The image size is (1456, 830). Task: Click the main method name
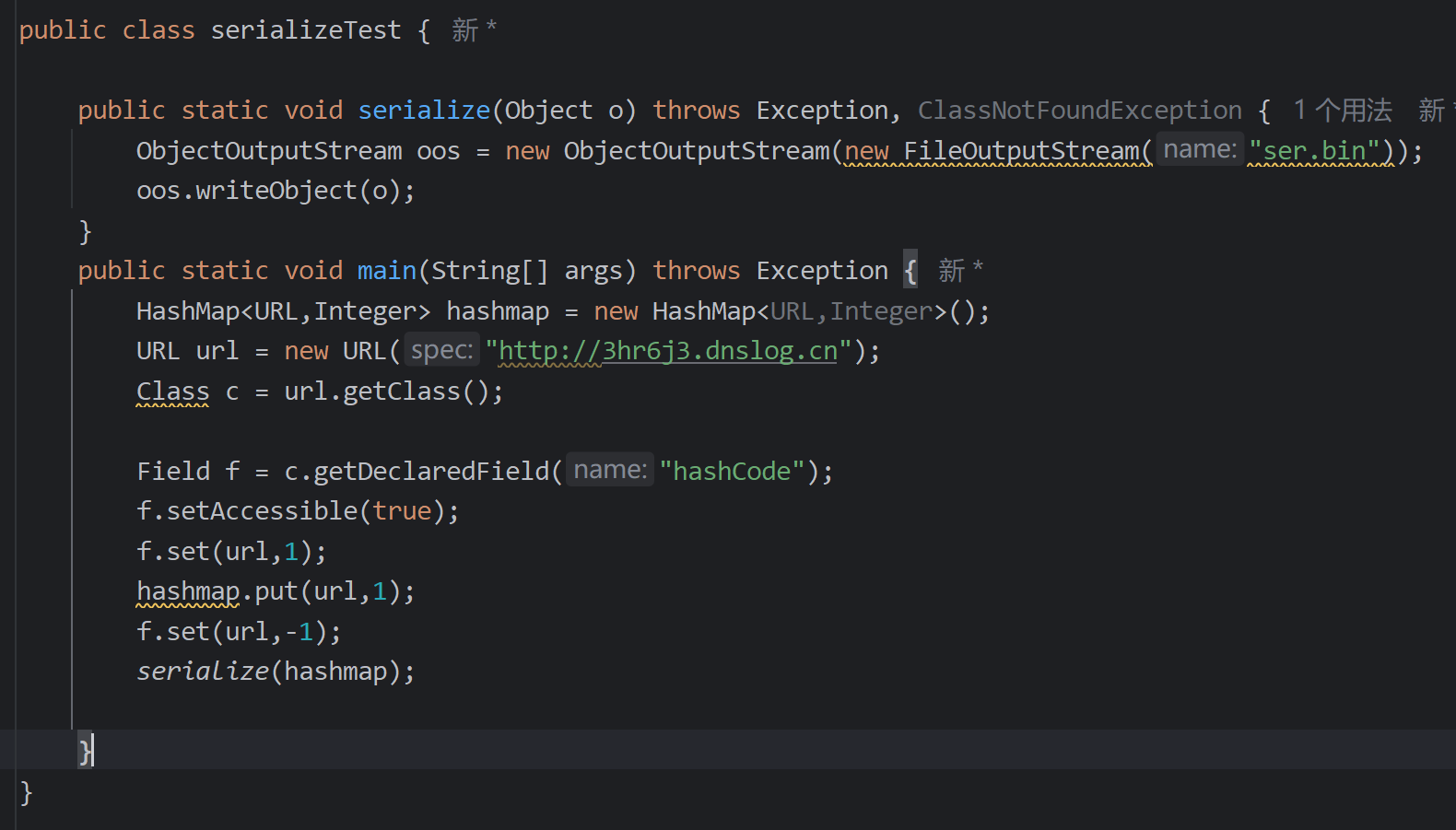pyautogui.click(x=387, y=271)
